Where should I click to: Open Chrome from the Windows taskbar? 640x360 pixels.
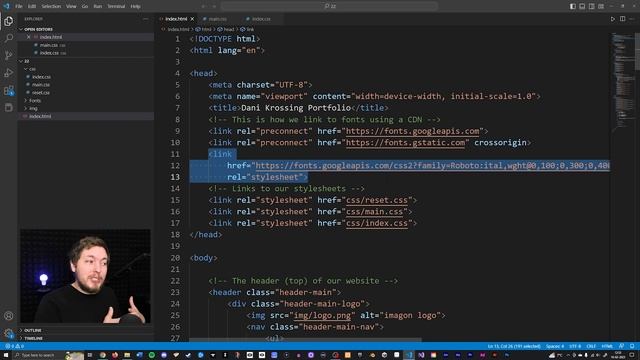tap(102, 356)
